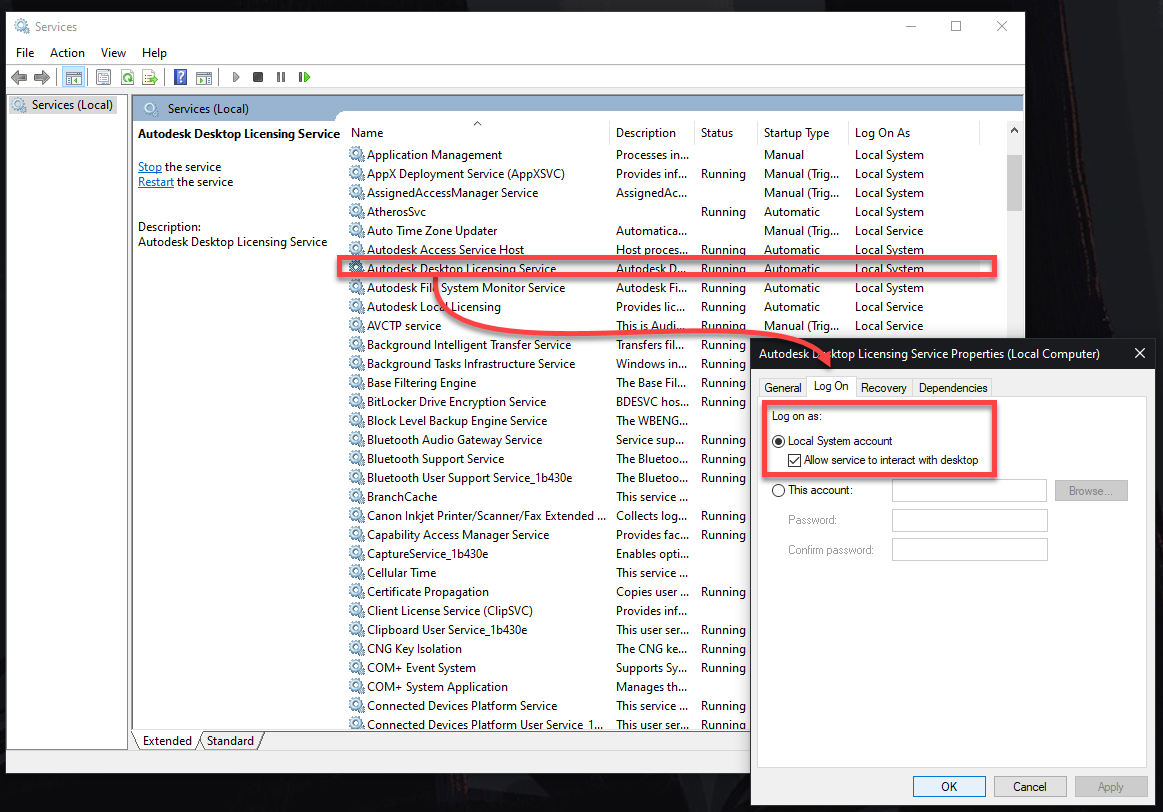
Task: Toggle Show/Hide Console Tree icon
Action: click(x=73, y=77)
